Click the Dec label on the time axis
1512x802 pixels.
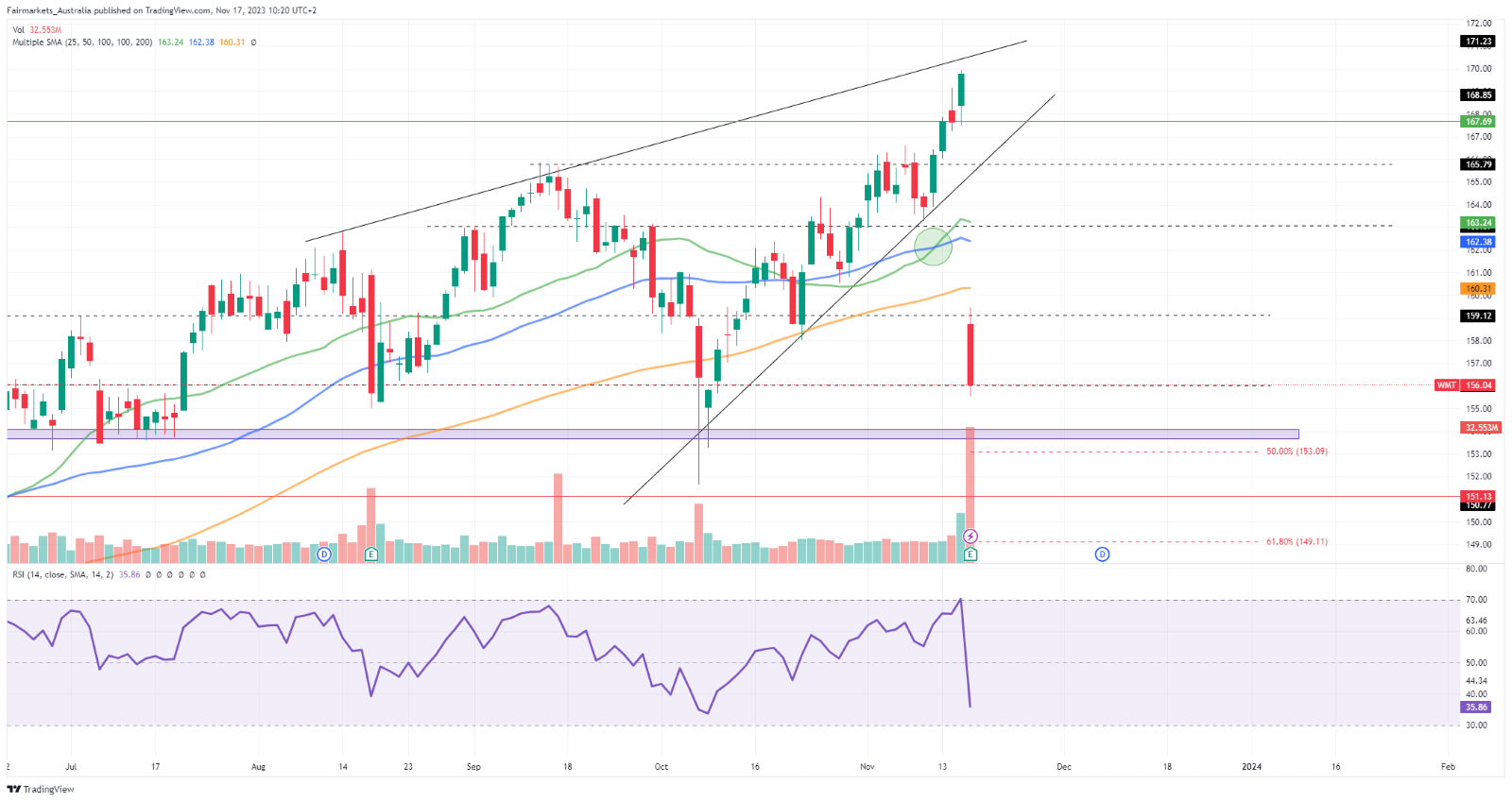1064,767
